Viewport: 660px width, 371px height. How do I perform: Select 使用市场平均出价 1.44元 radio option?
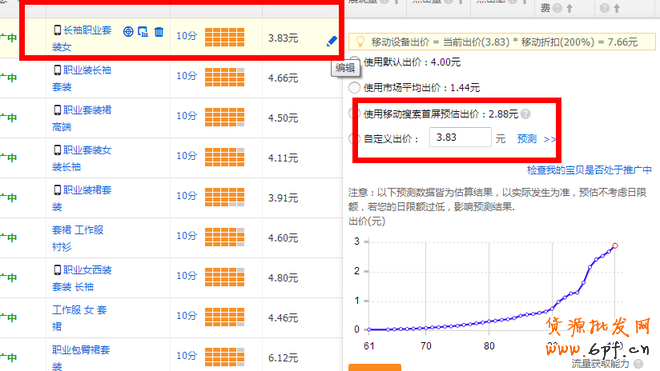click(x=354, y=88)
